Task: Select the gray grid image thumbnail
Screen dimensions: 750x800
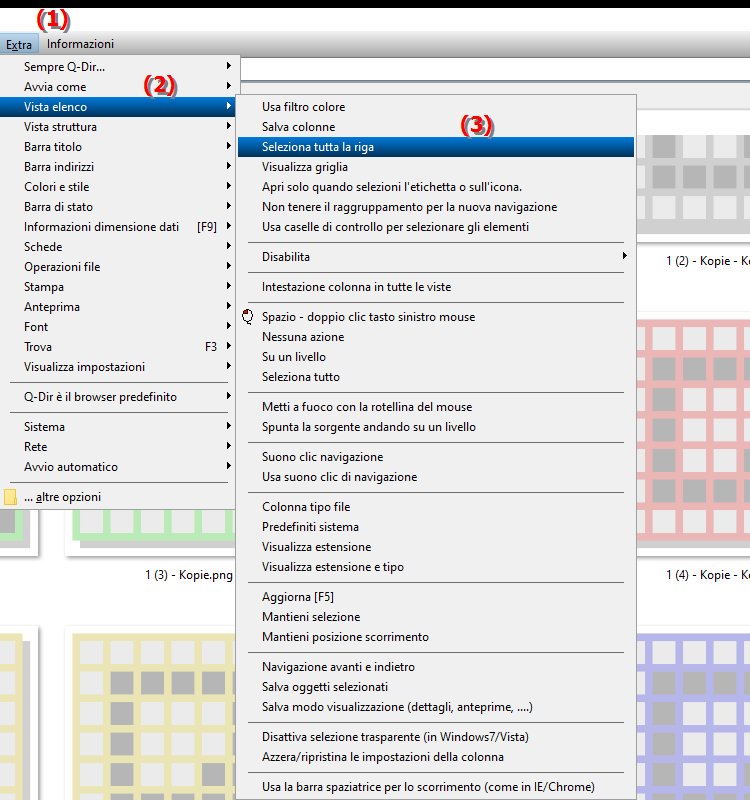Action: tap(693, 184)
